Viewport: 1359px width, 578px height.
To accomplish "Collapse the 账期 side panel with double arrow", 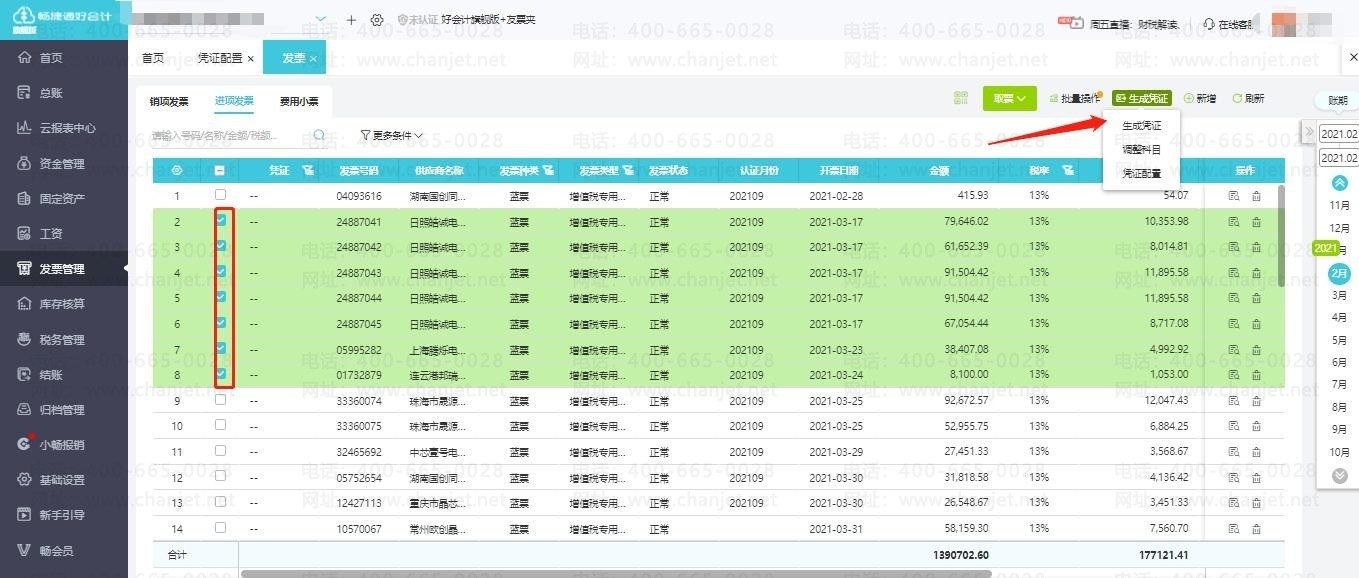I will [x=1308, y=132].
